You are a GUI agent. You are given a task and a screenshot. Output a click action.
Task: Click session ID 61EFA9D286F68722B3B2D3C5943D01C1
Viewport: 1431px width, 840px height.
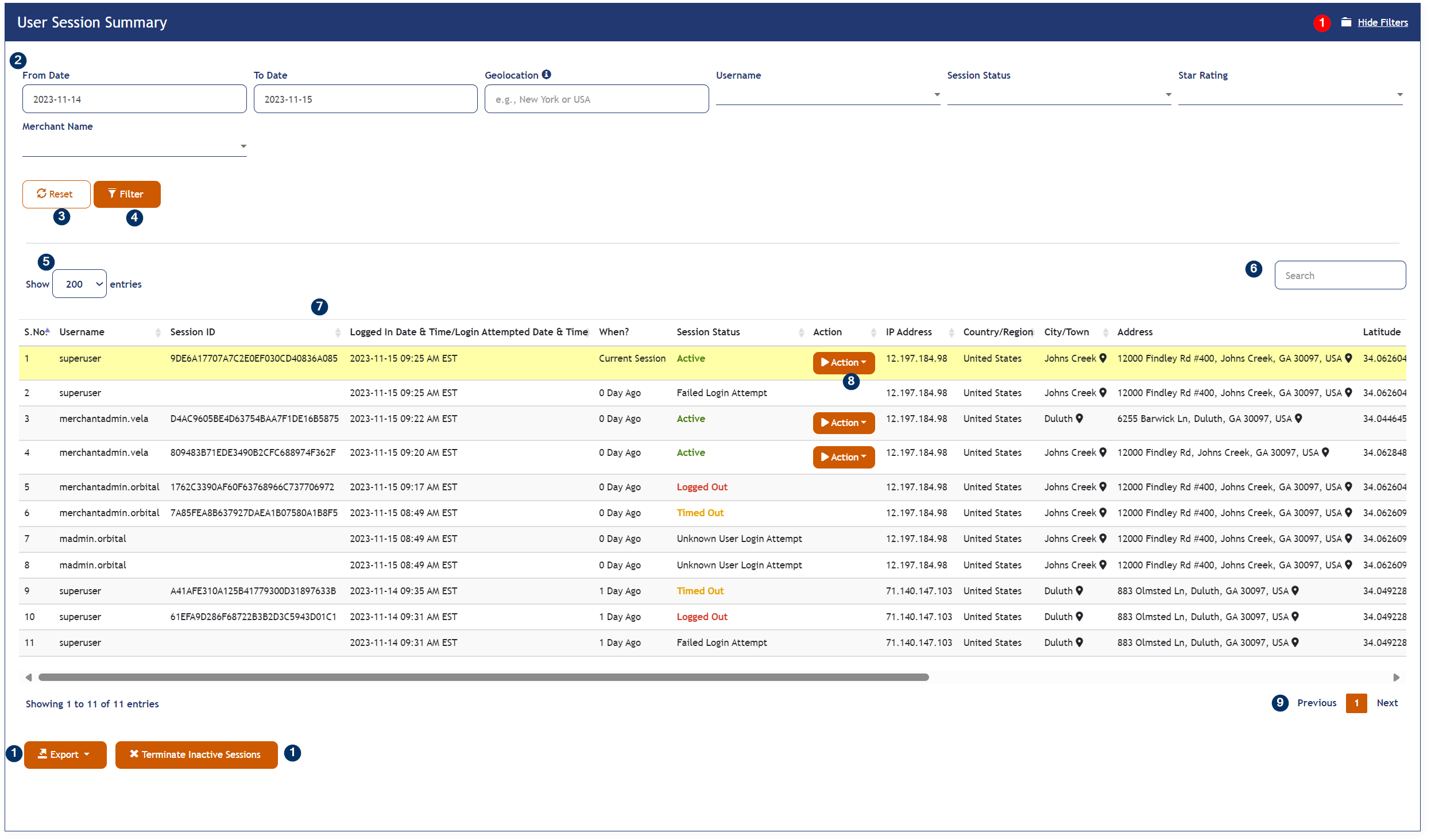click(x=253, y=617)
